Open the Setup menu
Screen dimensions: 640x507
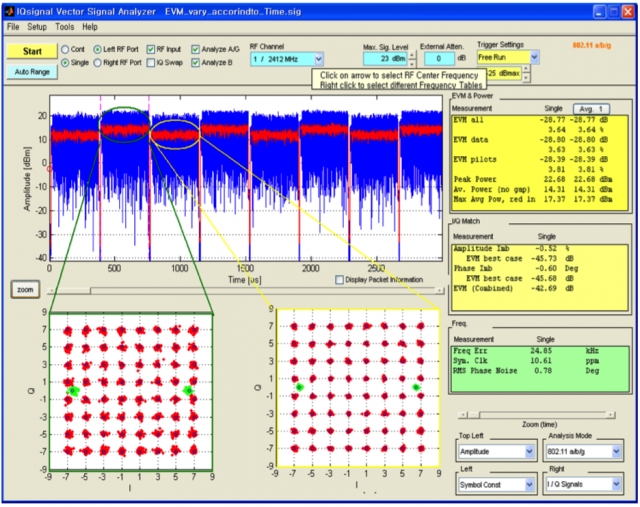[x=37, y=27]
